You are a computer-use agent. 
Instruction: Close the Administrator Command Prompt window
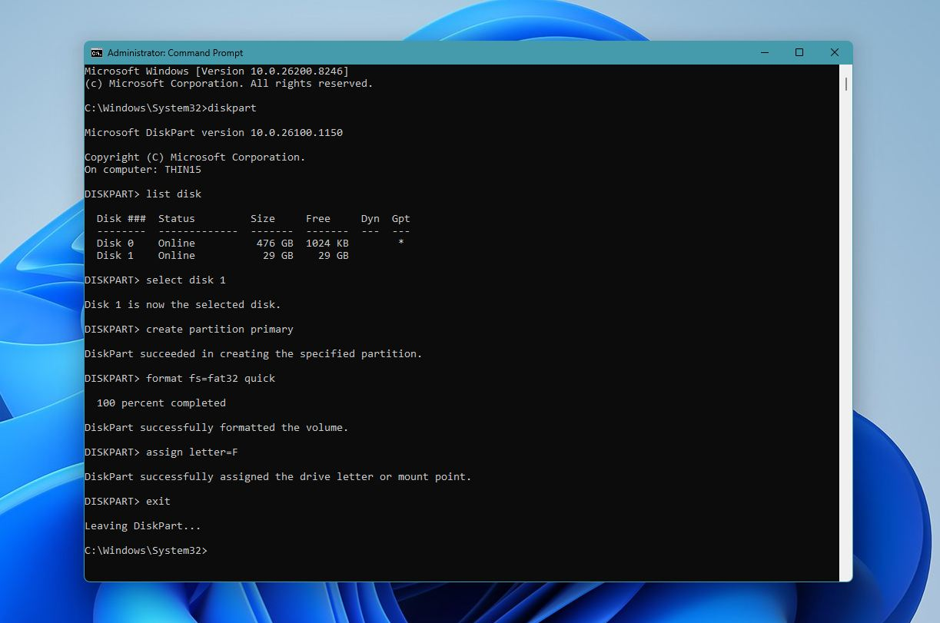coord(834,53)
